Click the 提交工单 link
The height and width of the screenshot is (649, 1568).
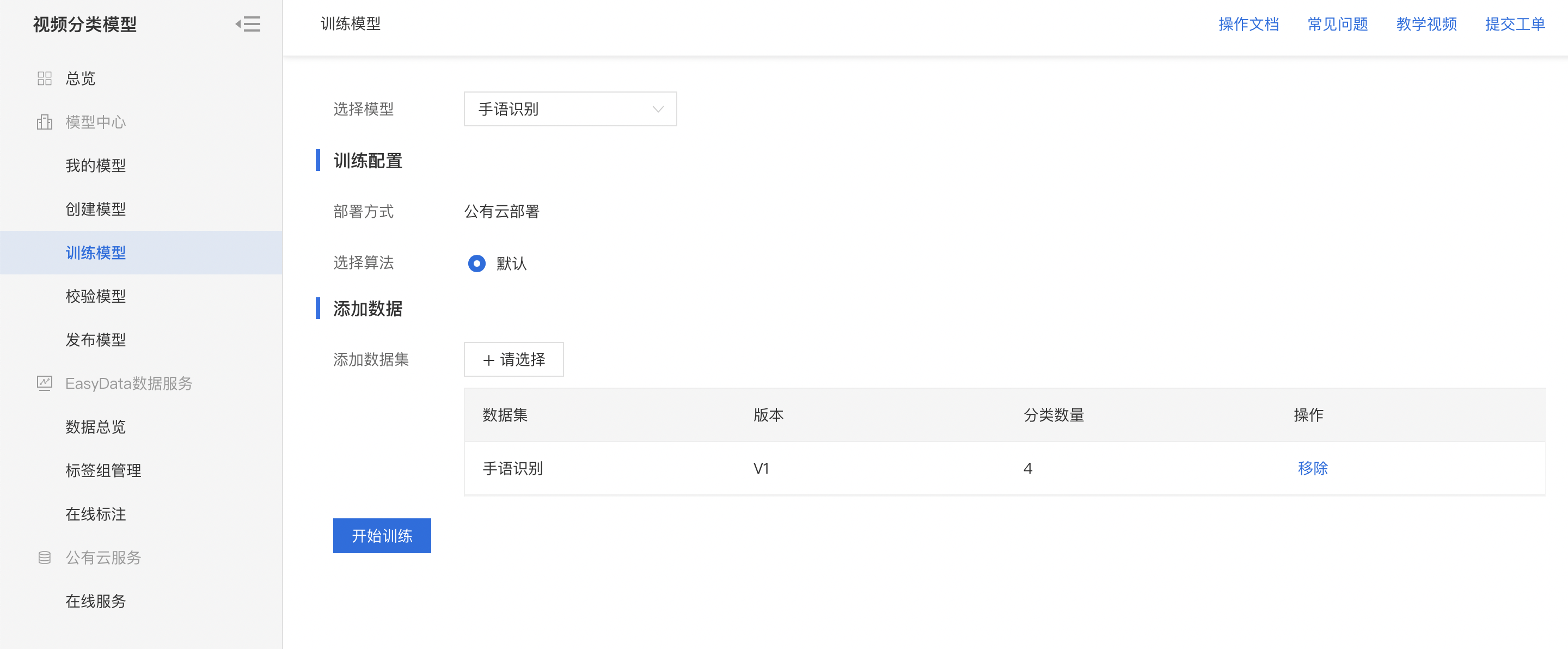pyautogui.click(x=1515, y=25)
